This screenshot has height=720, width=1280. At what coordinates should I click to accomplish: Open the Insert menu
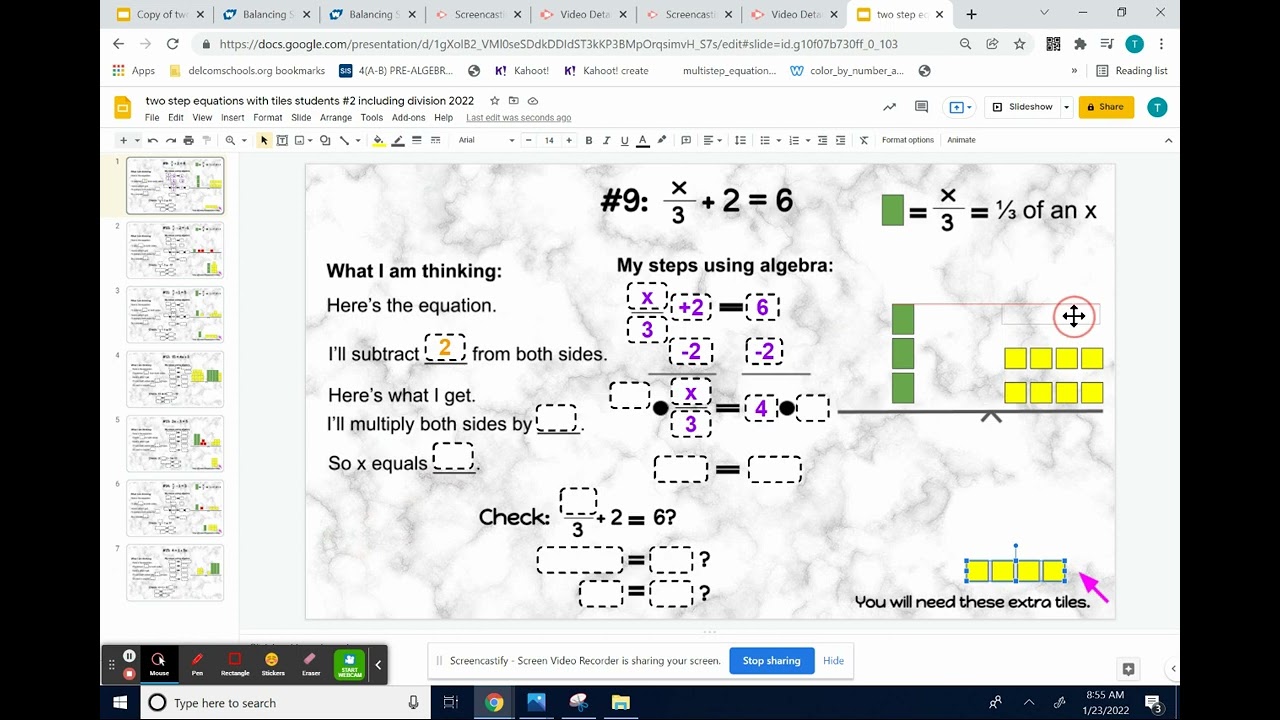[x=233, y=118]
